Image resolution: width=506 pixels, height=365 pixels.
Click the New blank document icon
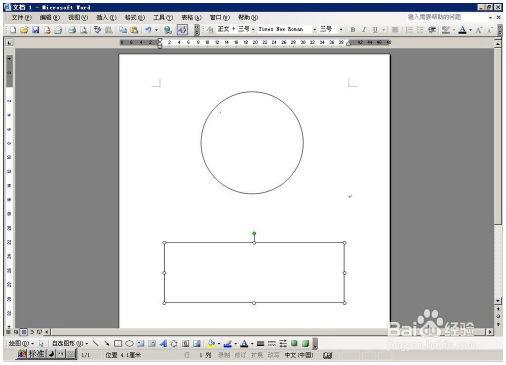pyautogui.click(x=13, y=30)
